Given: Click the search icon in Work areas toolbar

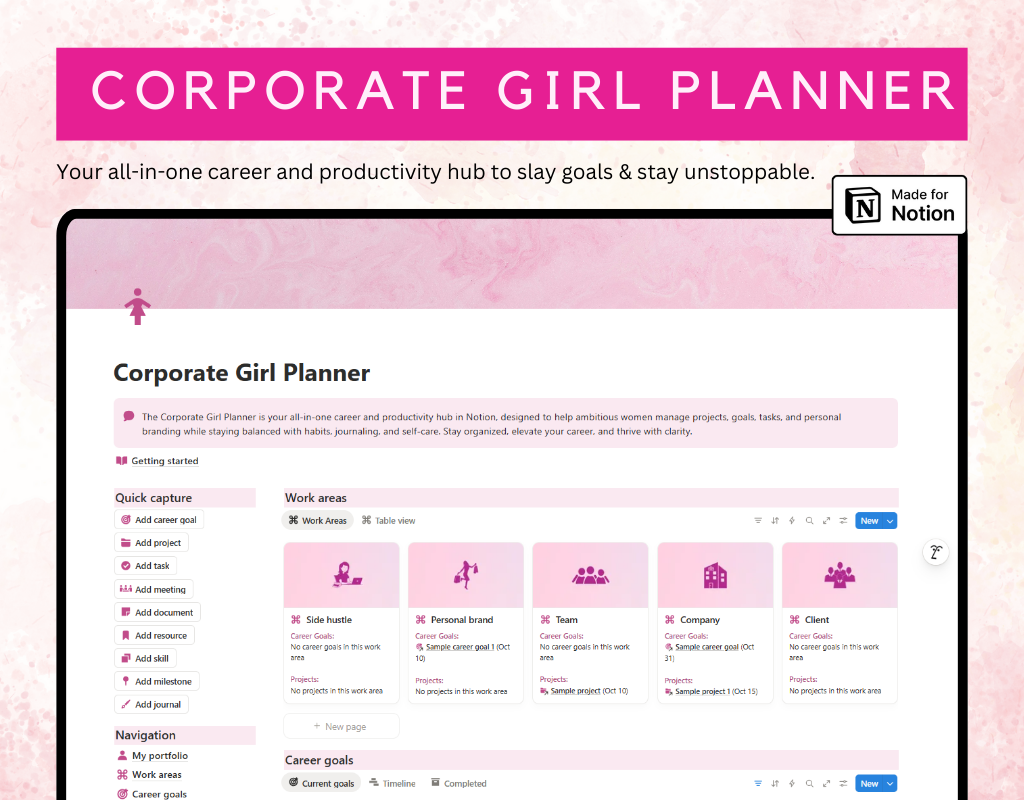Looking at the screenshot, I should point(809,520).
